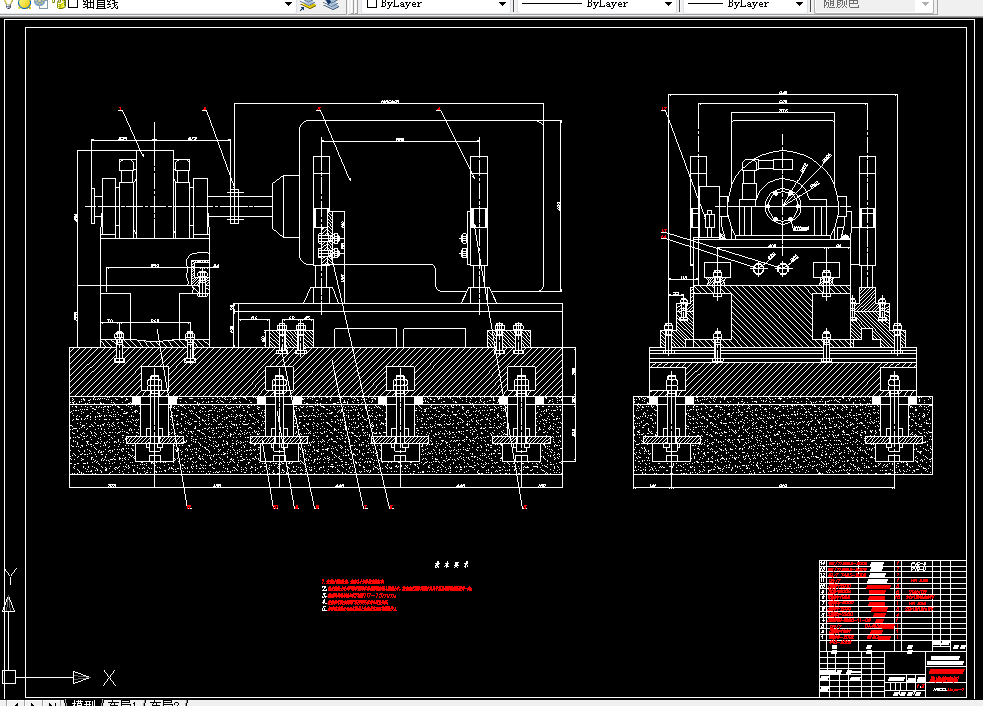Switch to the 布局2 layout tab
This screenshot has height=706, width=983.
(x=164, y=702)
